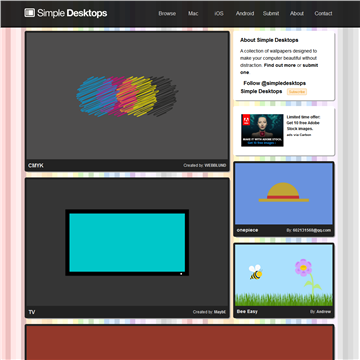This screenshot has height=360, width=360.
Task: Click the Simple Desktops logo icon
Action: point(29,13)
